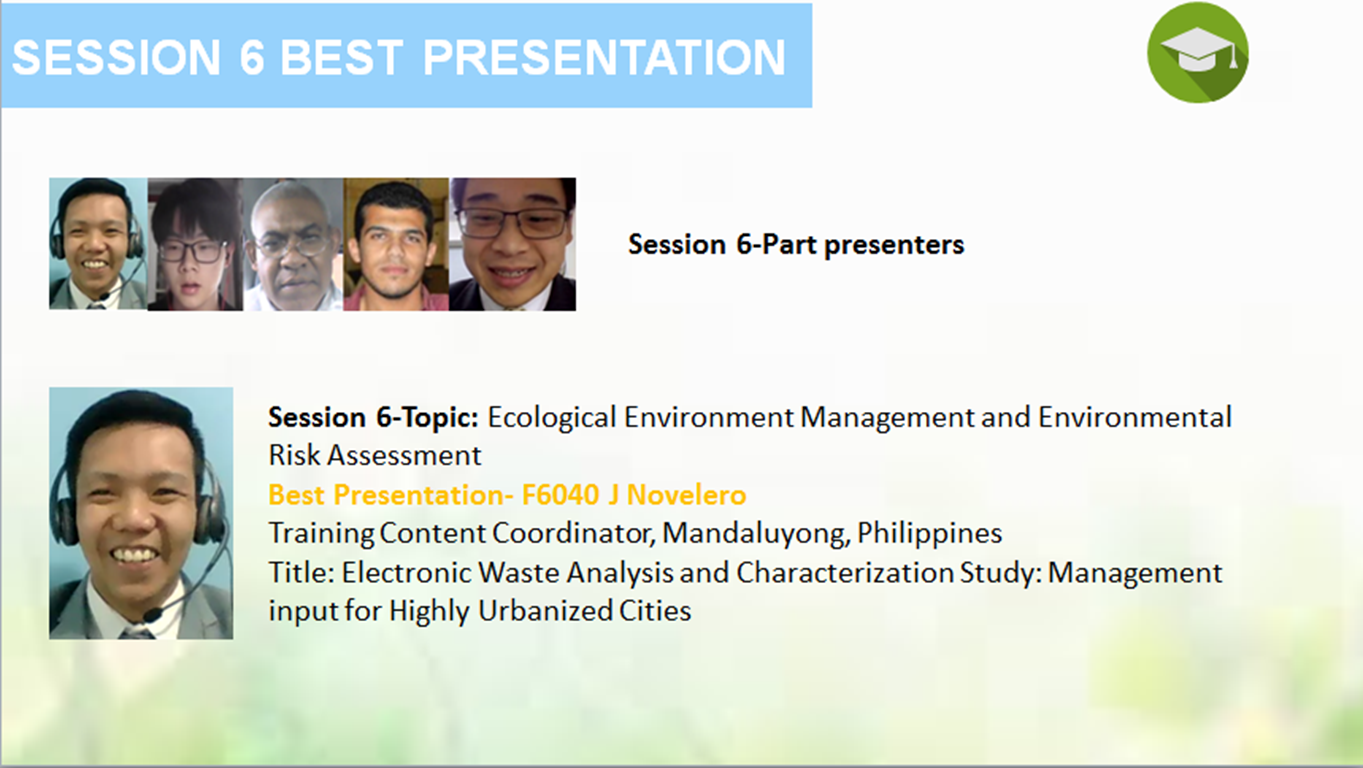Select the first presenter thumbnail wearing a headset
The height and width of the screenshot is (768, 1363).
(x=98, y=244)
